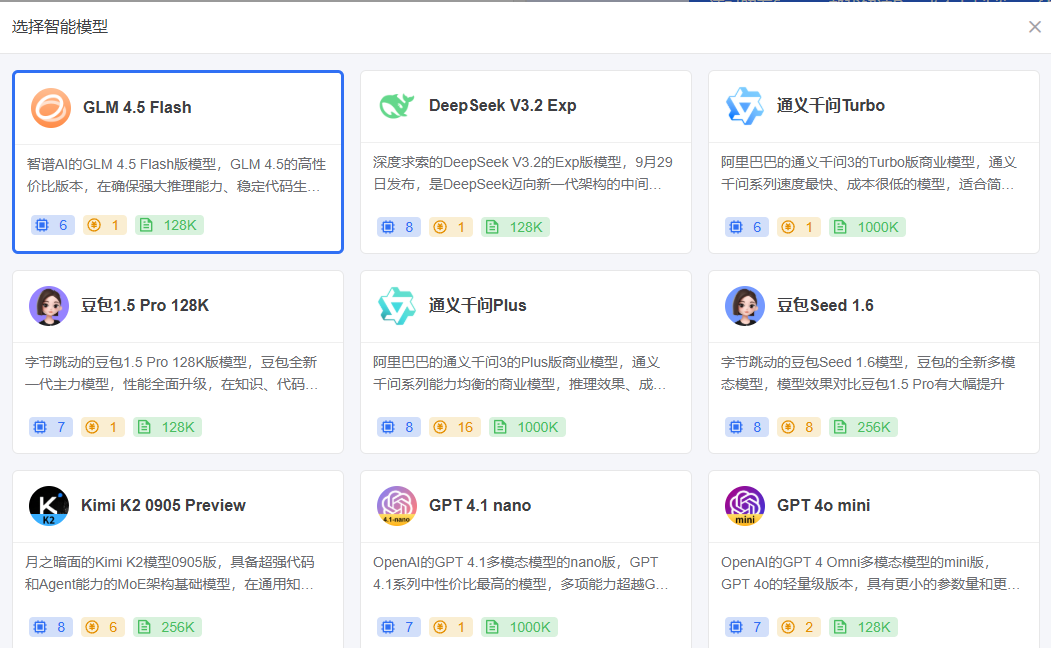
Task: Click the coin badge 16 on 通义千问Plus
Action: [455, 427]
